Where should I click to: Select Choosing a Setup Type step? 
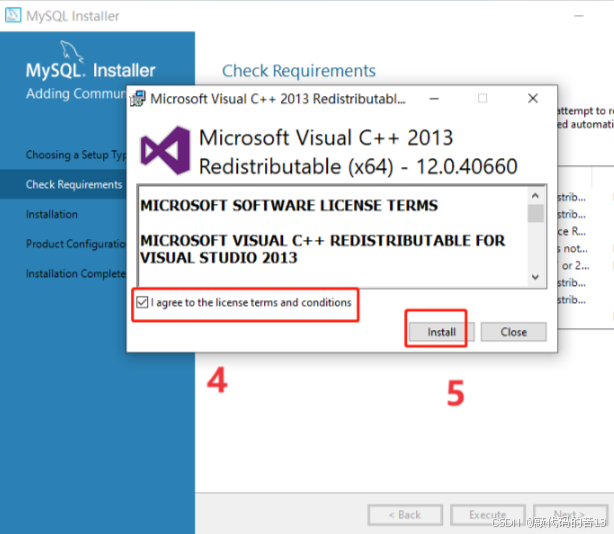pos(76,155)
